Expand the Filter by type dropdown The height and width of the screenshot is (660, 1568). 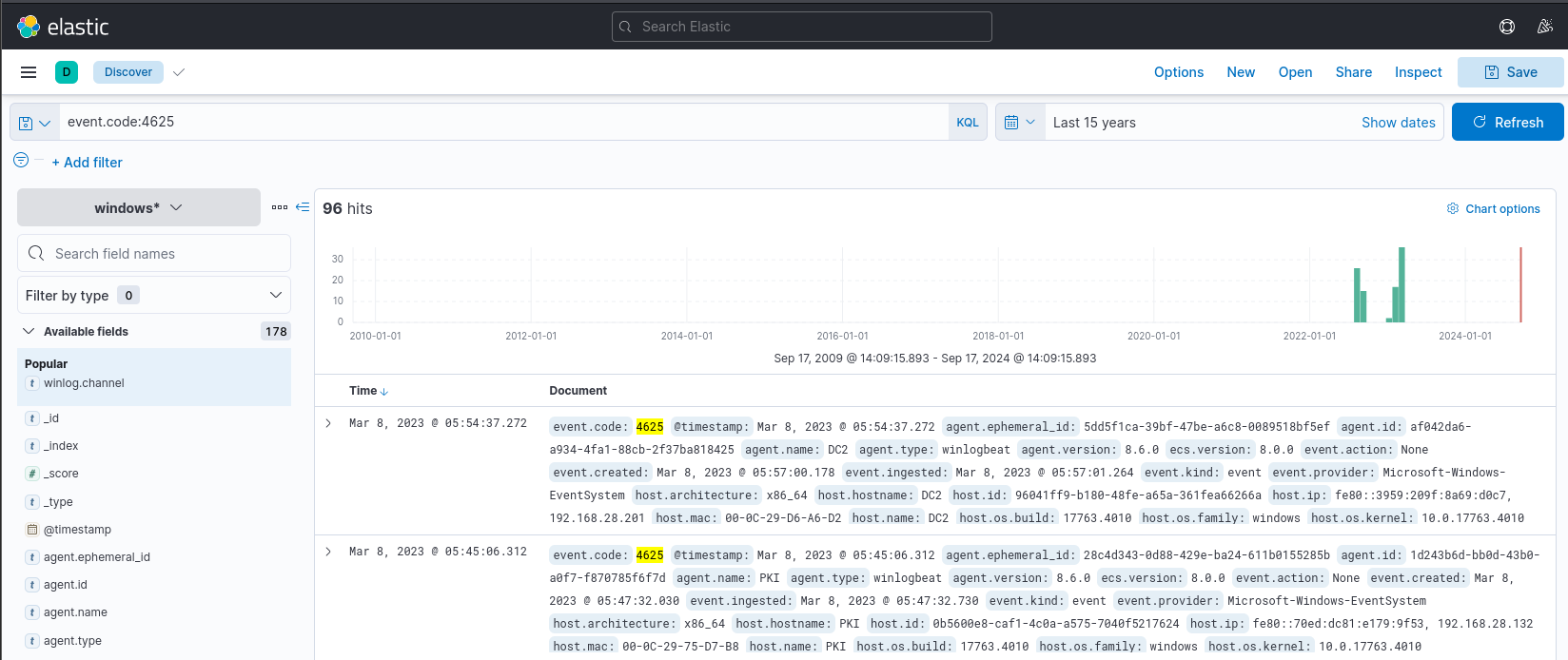pyautogui.click(x=154, y=295)
